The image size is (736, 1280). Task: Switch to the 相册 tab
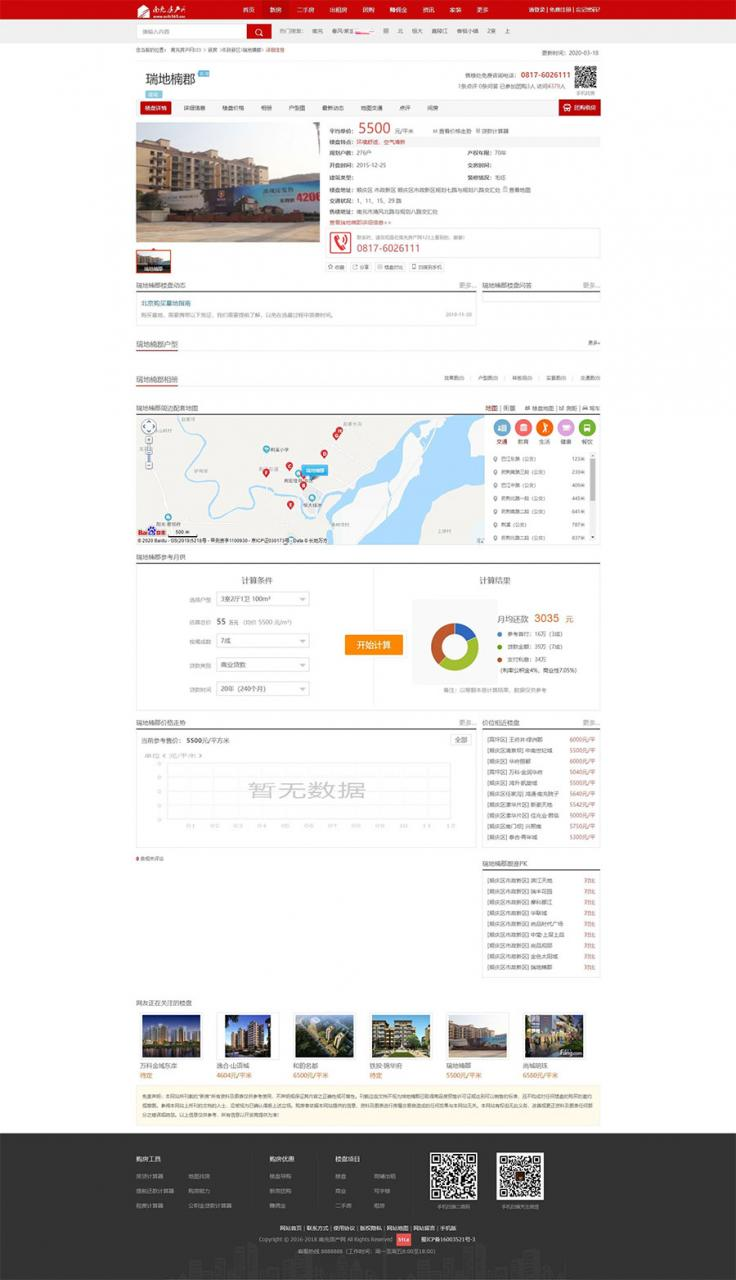click(266, 108)
